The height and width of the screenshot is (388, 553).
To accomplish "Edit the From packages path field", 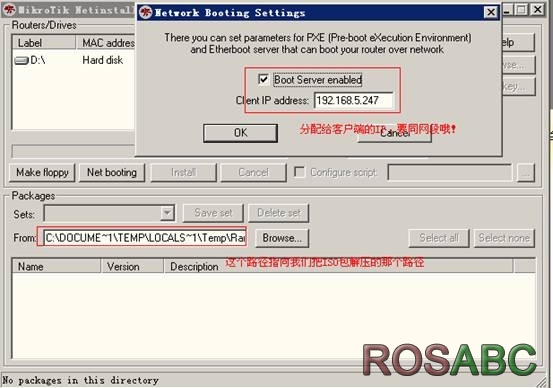I will click(x=145, y=238).
